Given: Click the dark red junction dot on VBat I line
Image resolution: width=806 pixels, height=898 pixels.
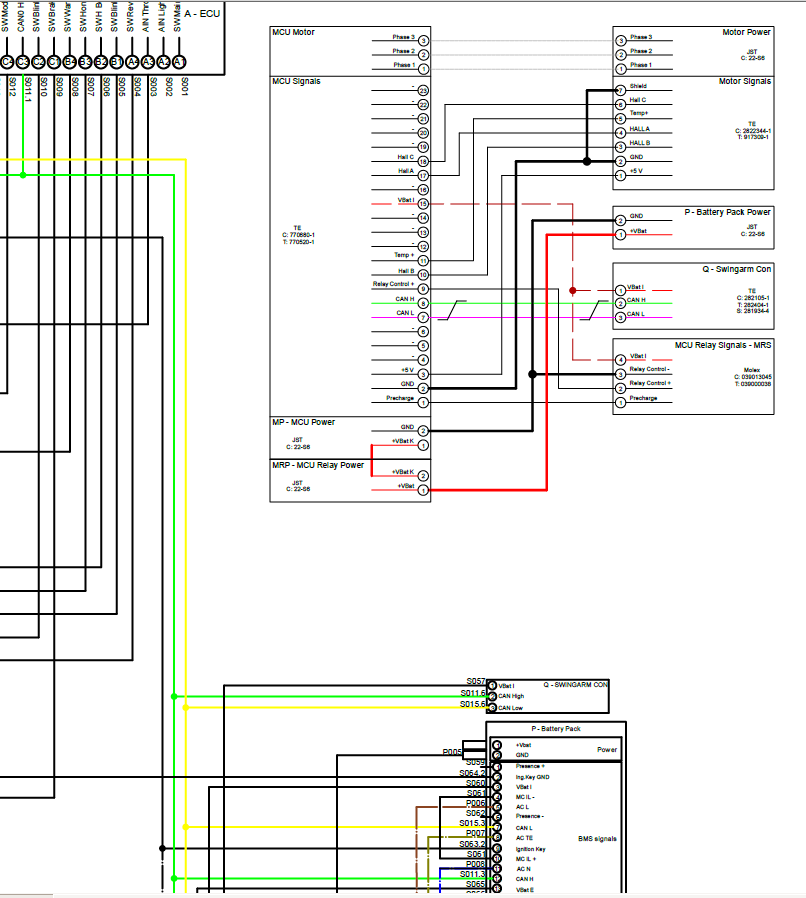Looking at the screenshot, I should tap(573, 291).
